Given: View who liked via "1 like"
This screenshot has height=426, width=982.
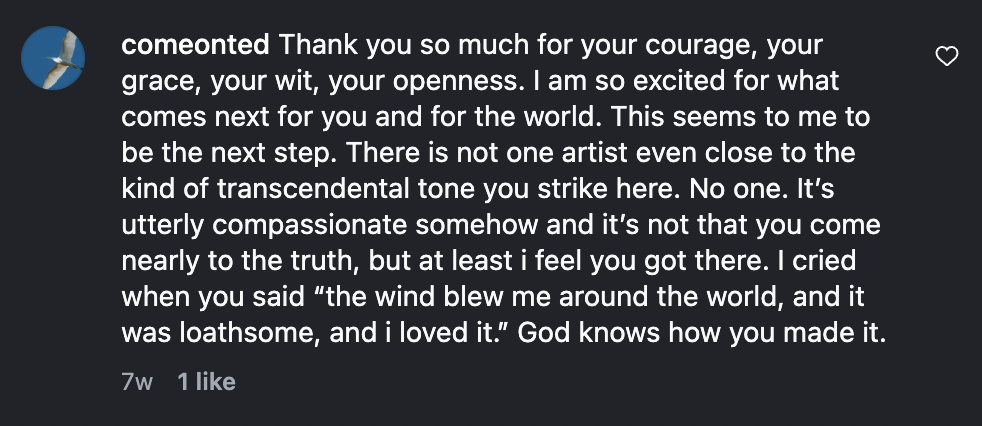Looking at the screenshot, I should [206, 381].
